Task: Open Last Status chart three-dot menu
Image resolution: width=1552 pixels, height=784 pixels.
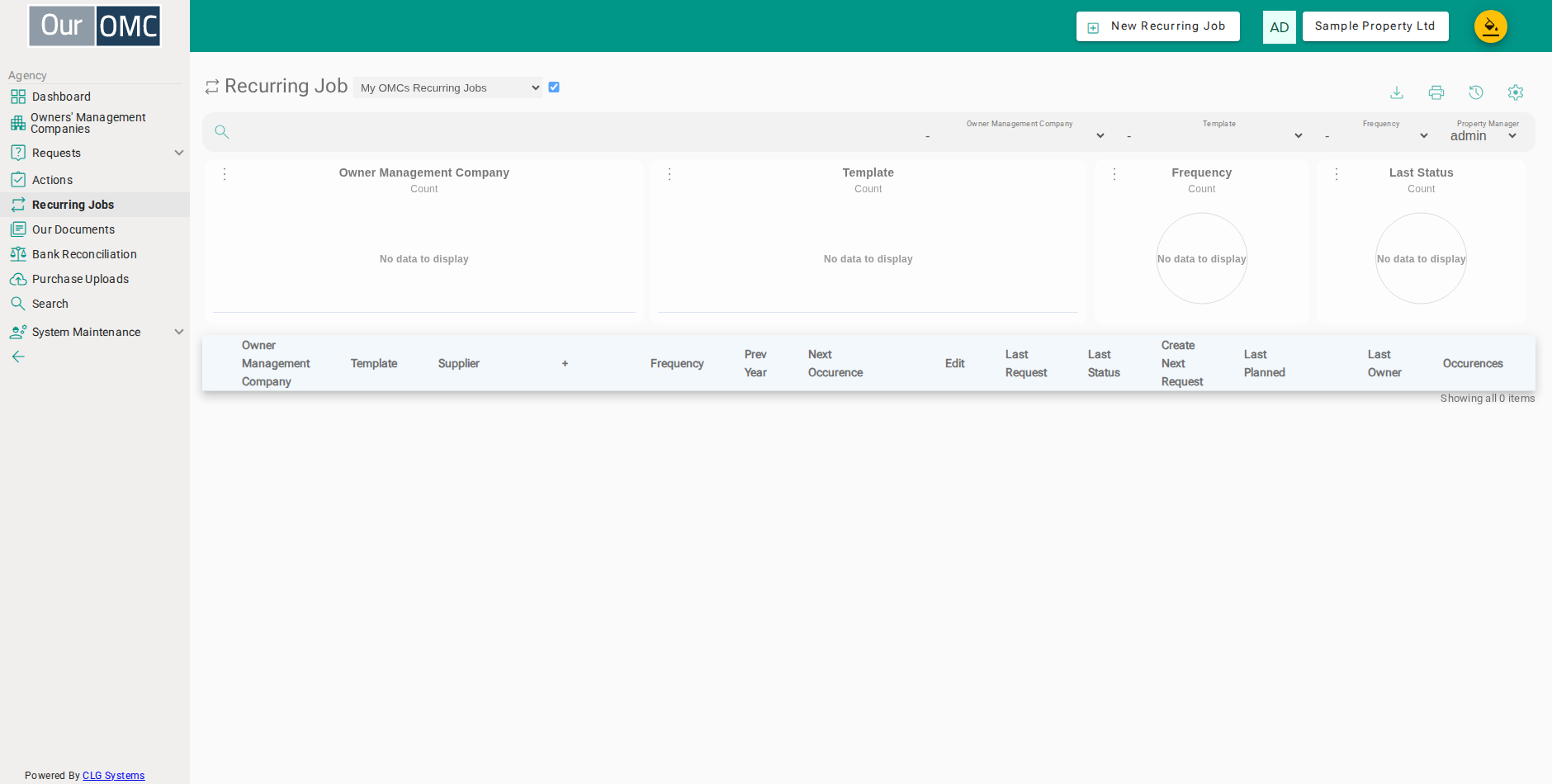Action: 1337,174
